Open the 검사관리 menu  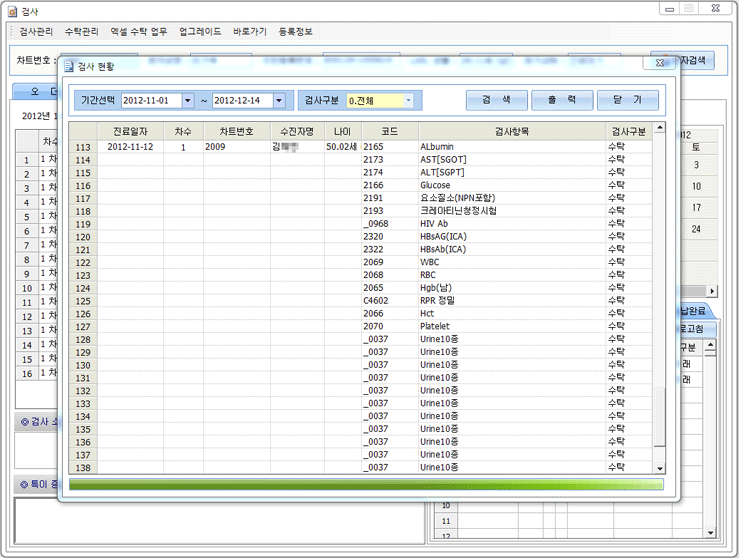[36, 32]
